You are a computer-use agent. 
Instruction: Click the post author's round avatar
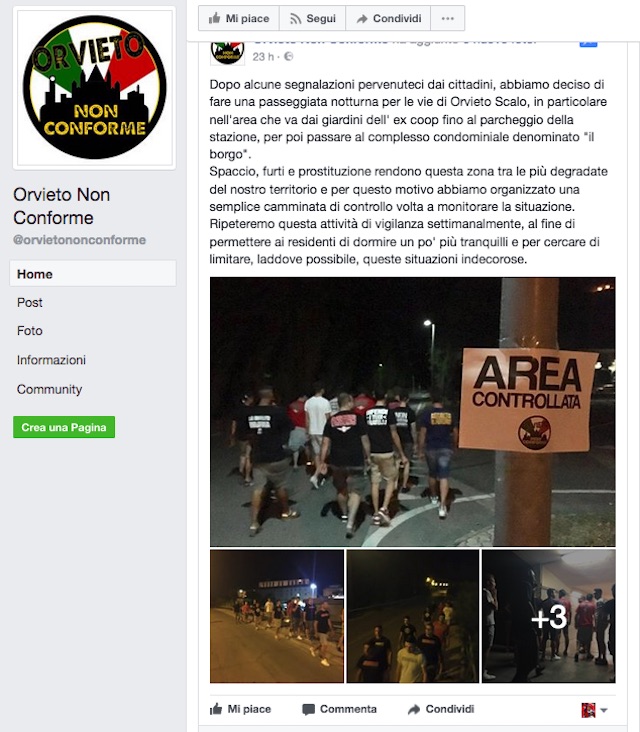point(227,51)
